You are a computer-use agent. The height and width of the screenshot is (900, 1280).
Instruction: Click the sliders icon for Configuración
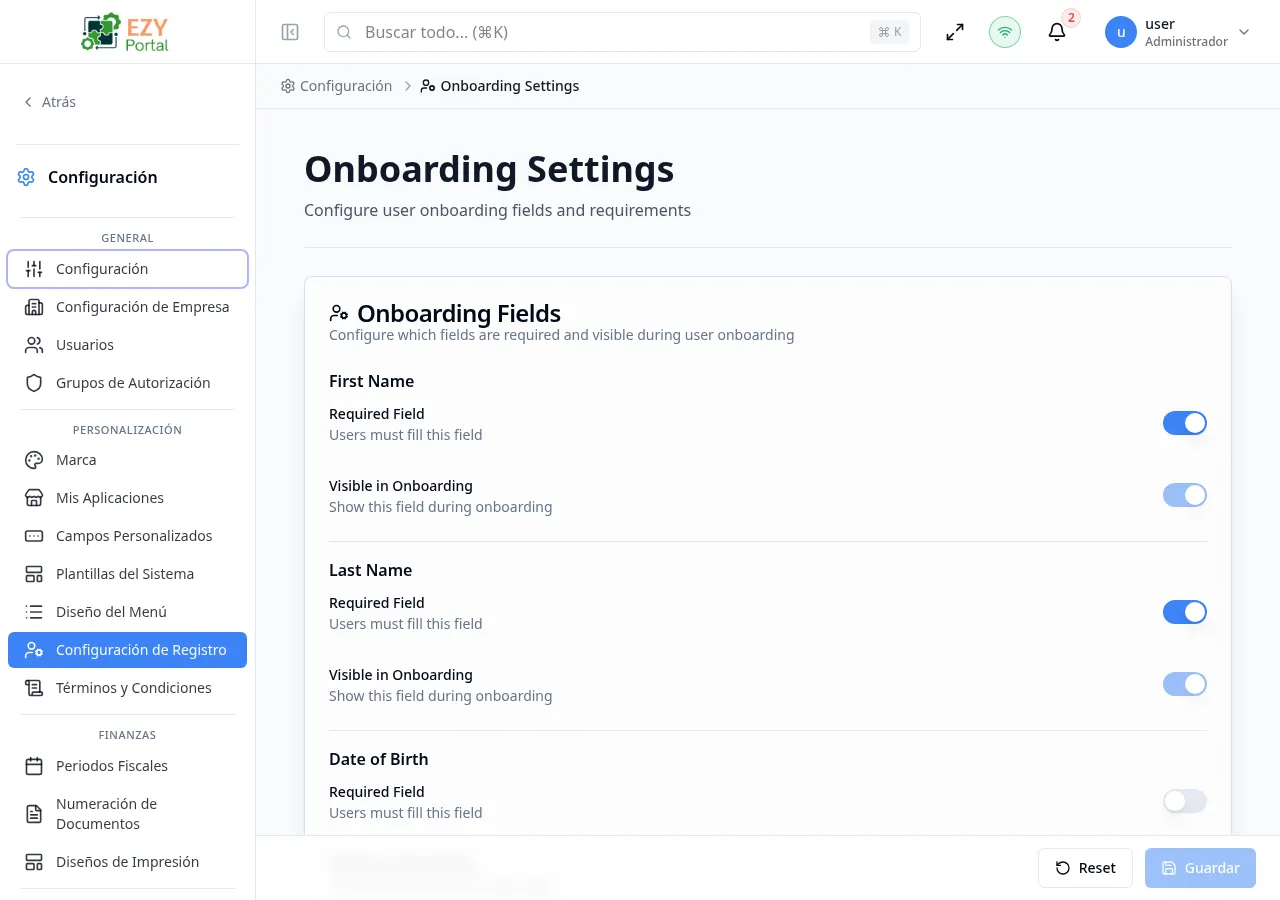[34, 269]
